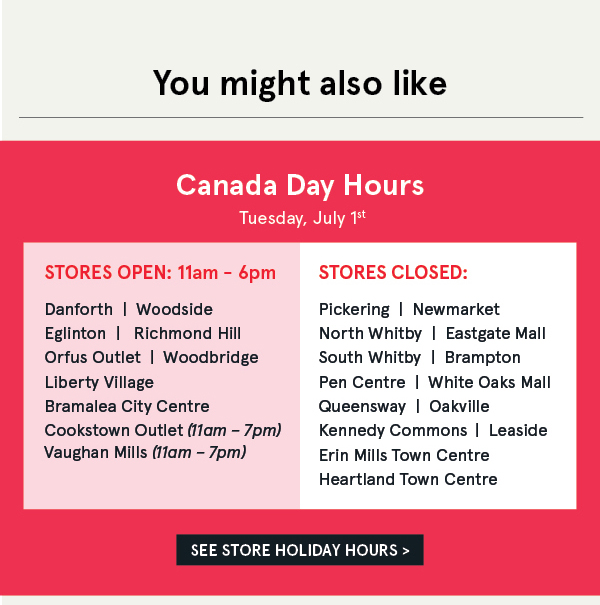Viewport: 600px width, 605px height.
Task: Click the Stores Closed header
Action: click(x=393, y=273)
